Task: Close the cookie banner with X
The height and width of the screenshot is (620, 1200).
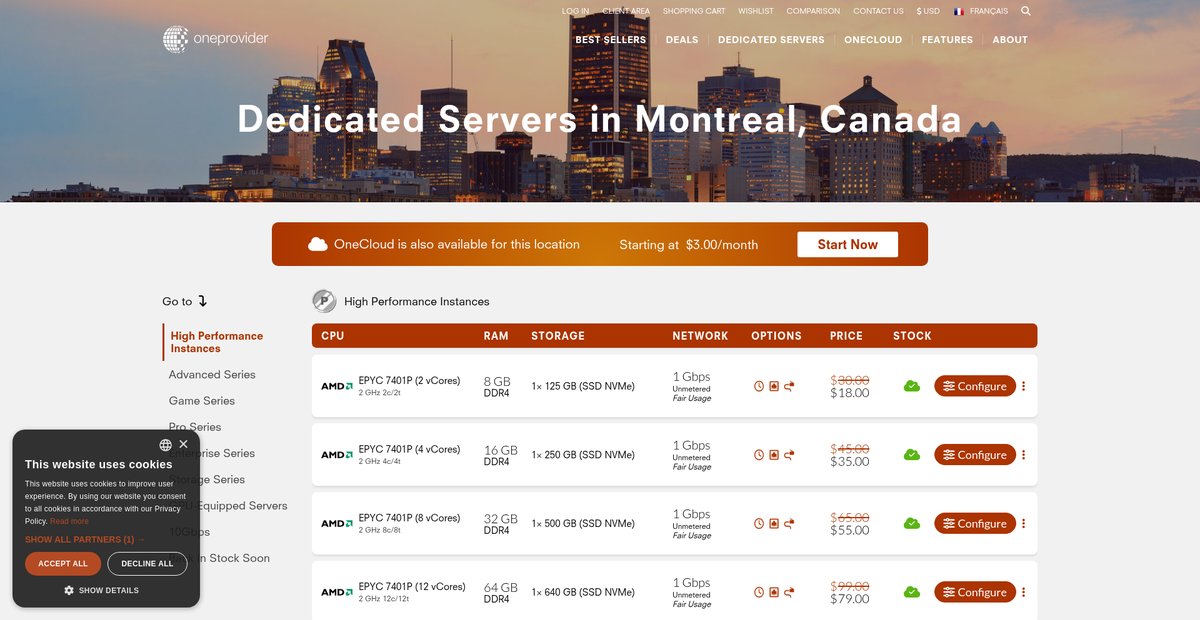Action: (183, 444)
